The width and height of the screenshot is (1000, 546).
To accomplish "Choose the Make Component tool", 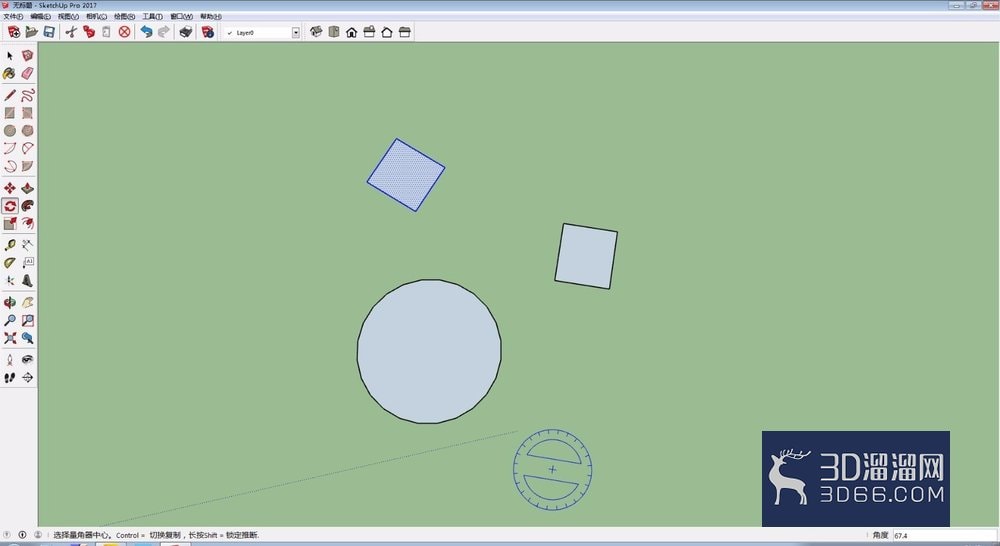I will [27, 56].
